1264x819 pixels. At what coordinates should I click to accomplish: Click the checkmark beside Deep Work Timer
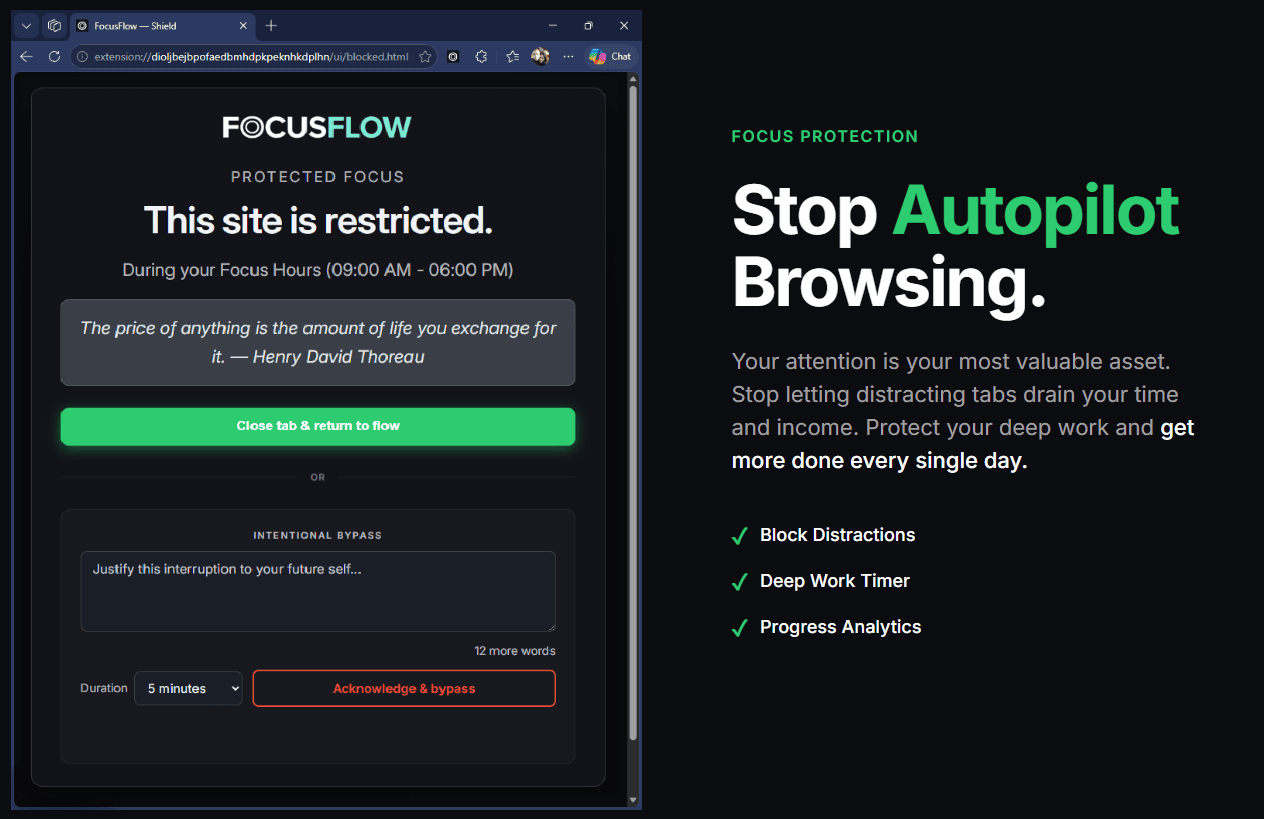(x=739, y=582)
